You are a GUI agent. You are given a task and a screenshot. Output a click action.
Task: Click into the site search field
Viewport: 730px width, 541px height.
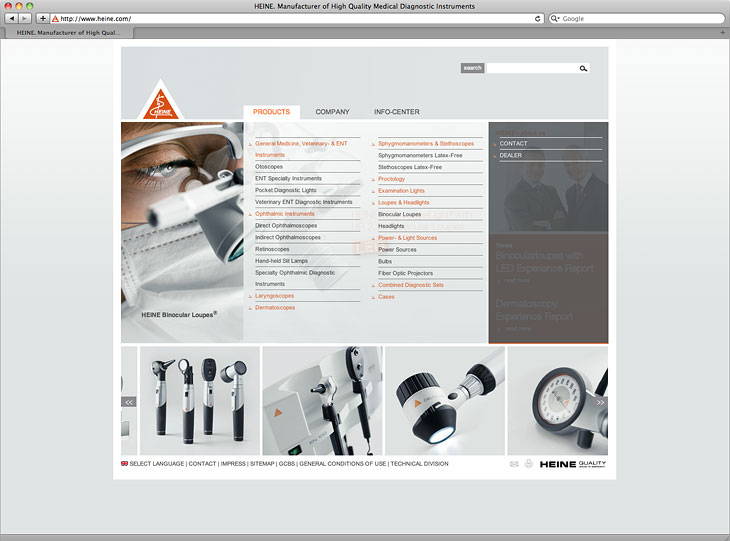point(533,68)
